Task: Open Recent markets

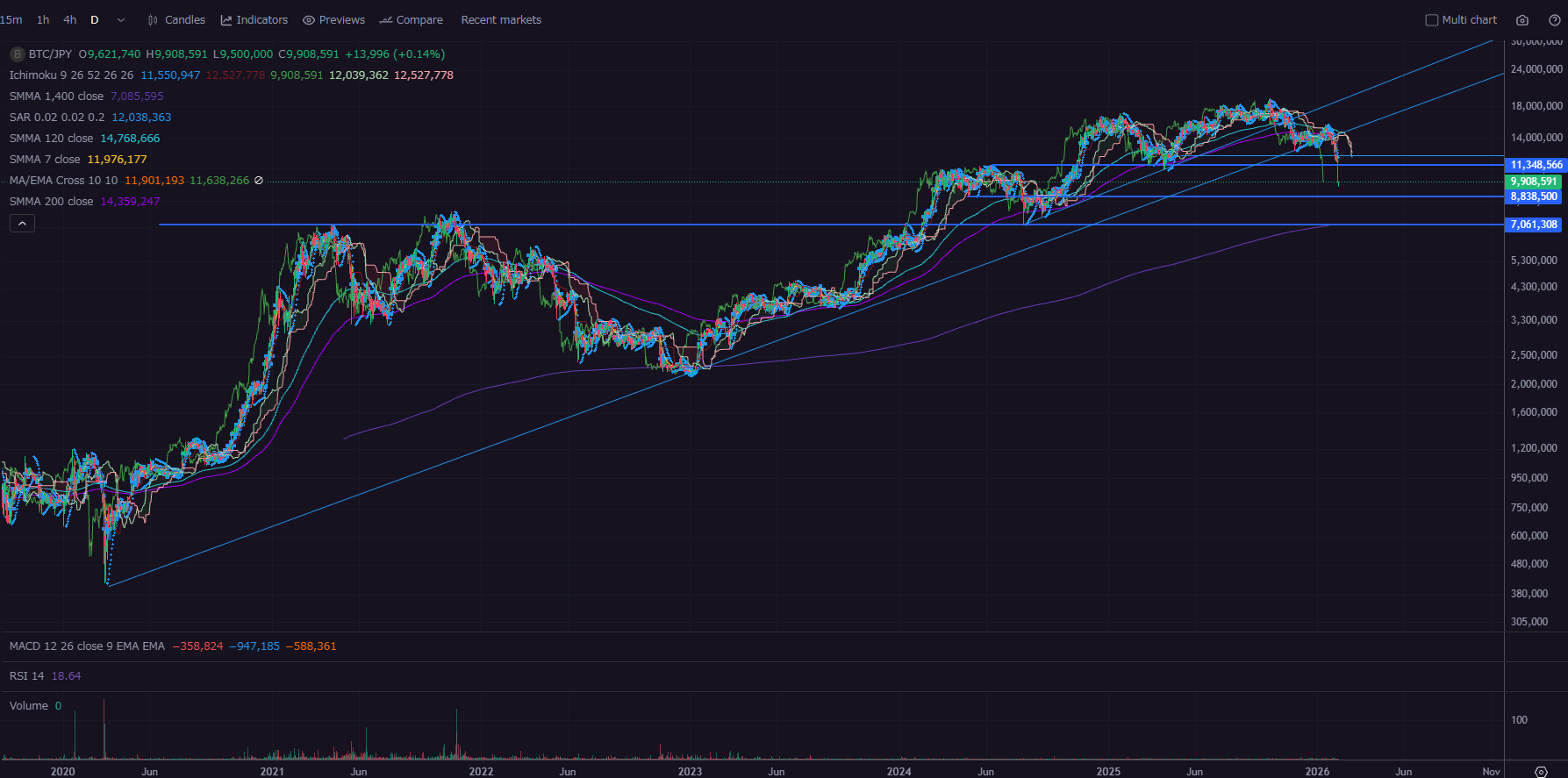Action: 501,19
